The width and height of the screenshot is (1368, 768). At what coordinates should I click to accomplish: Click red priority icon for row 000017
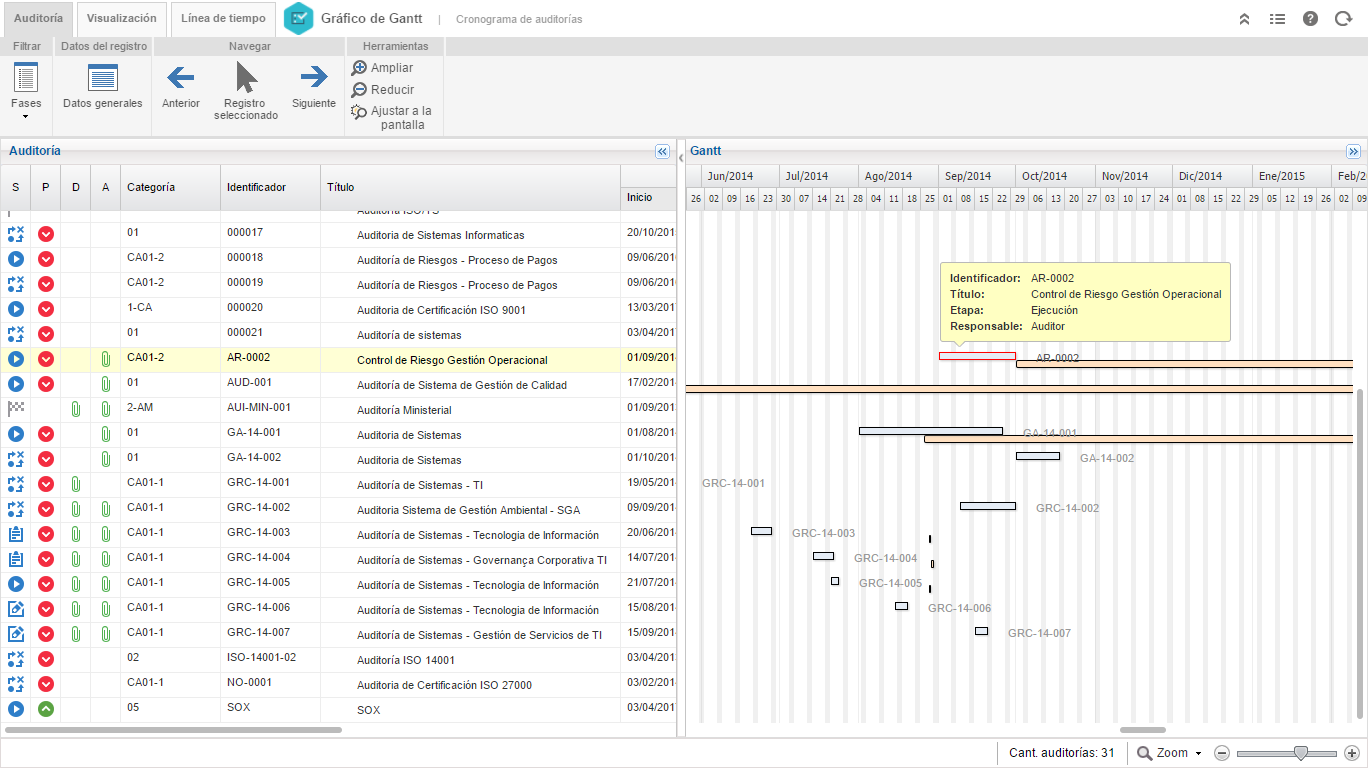pos(46,234)
